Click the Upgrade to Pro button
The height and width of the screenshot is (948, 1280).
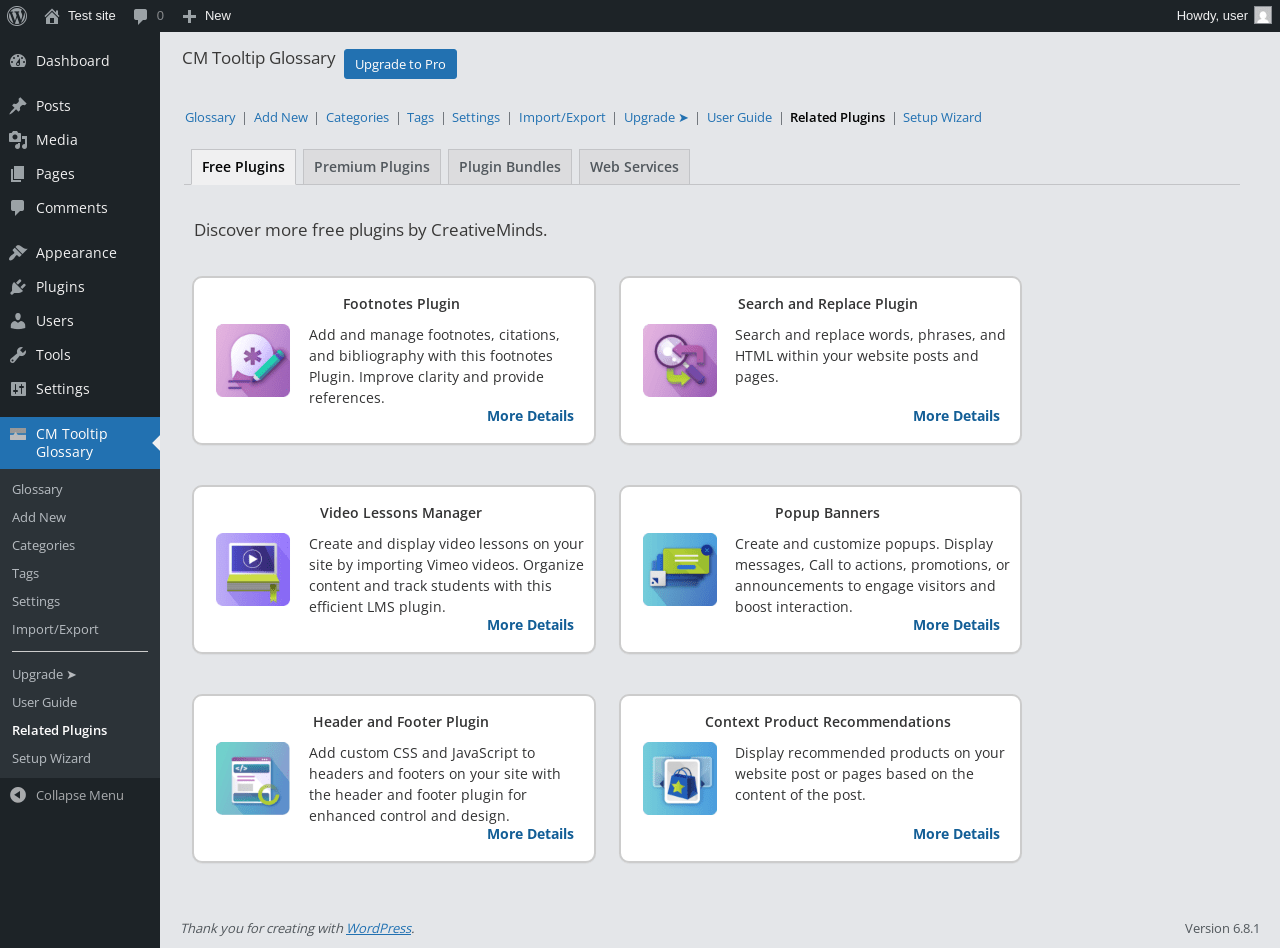[400, 64]
